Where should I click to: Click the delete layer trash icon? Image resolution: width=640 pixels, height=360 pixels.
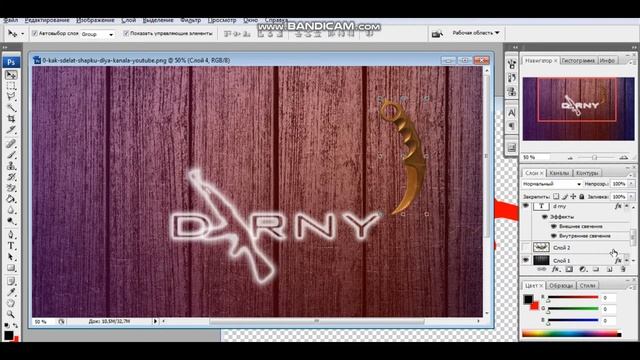[623, 269]
